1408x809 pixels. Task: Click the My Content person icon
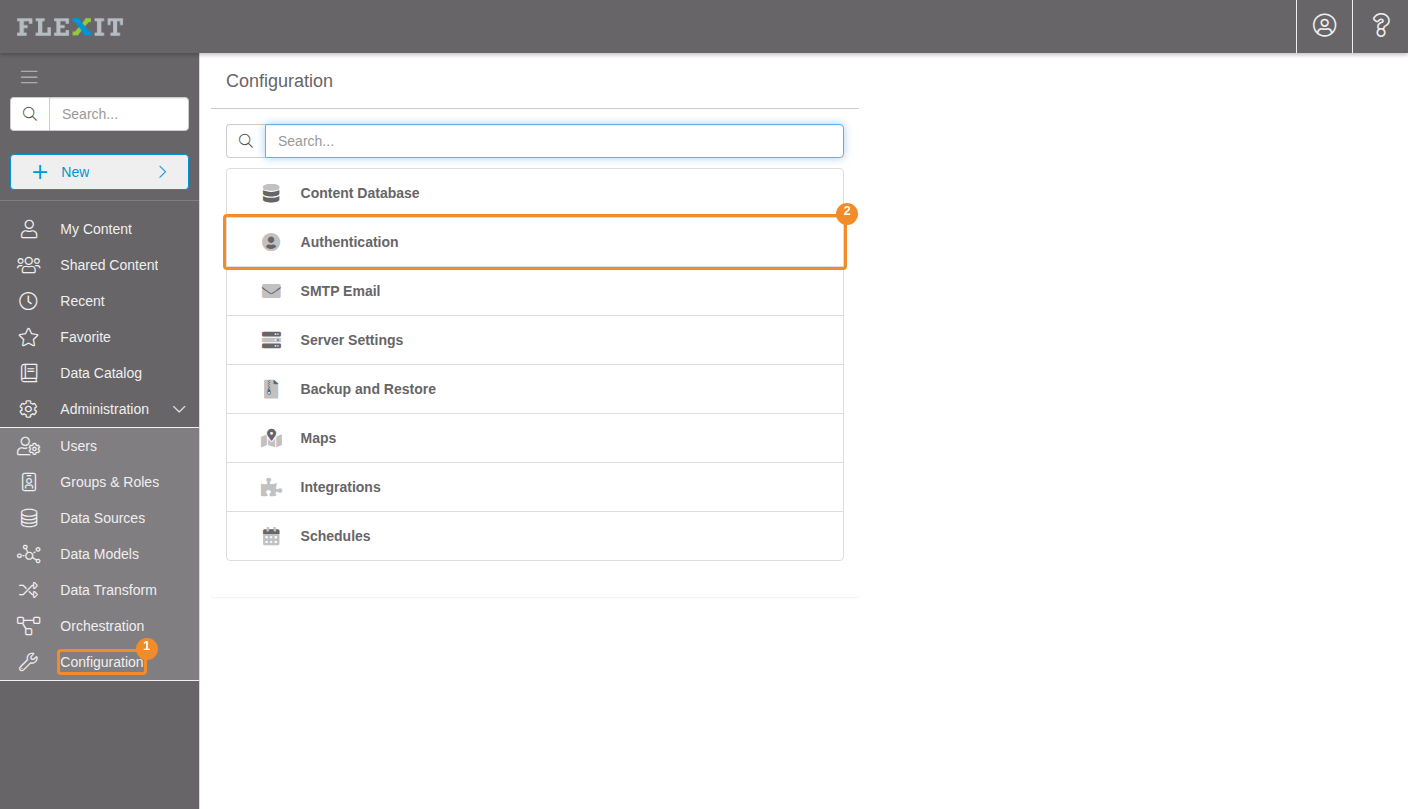pyautogui.click(x=29, y=229)
